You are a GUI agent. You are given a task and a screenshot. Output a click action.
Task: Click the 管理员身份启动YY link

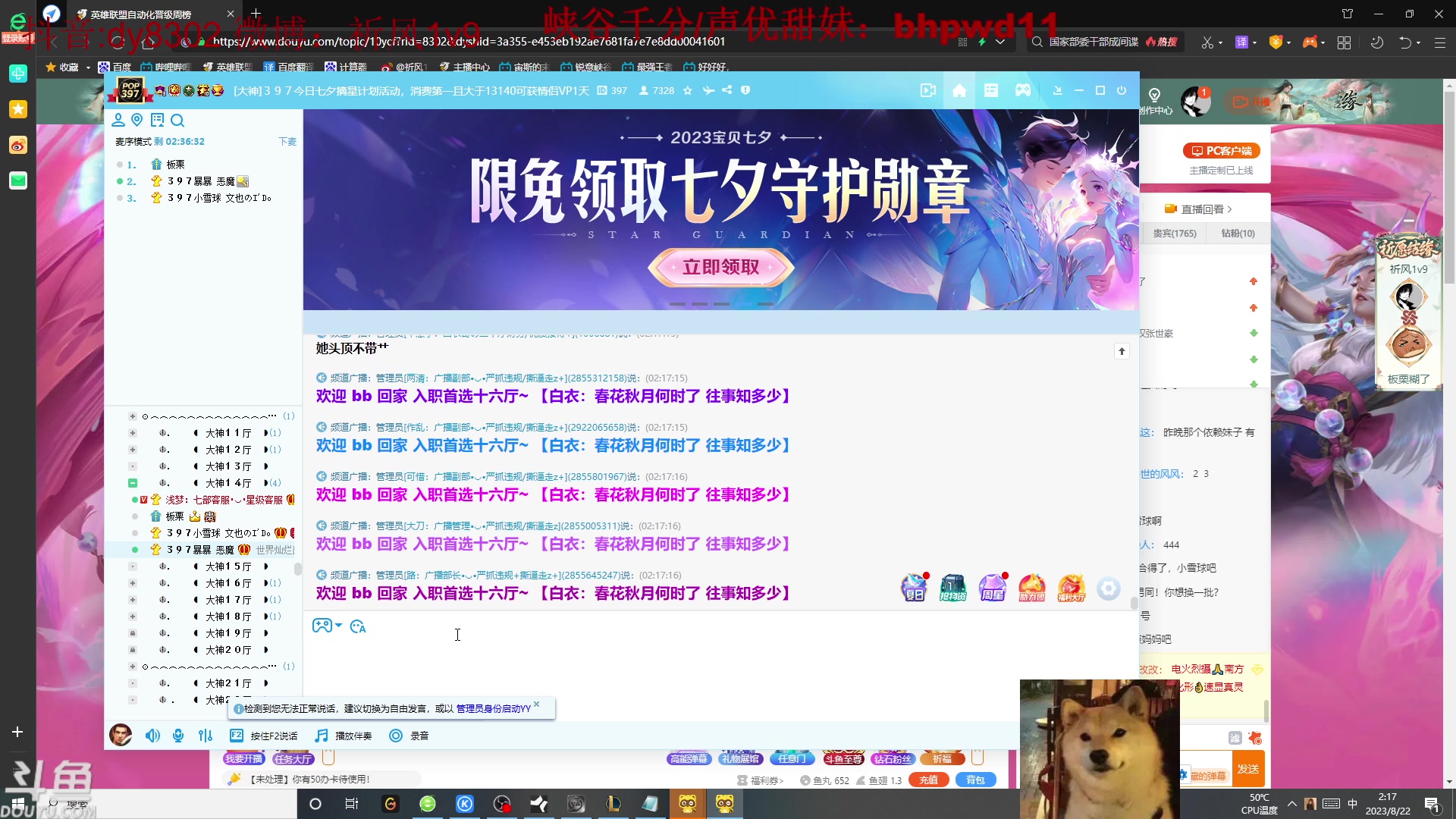click(x=493, y=709)
